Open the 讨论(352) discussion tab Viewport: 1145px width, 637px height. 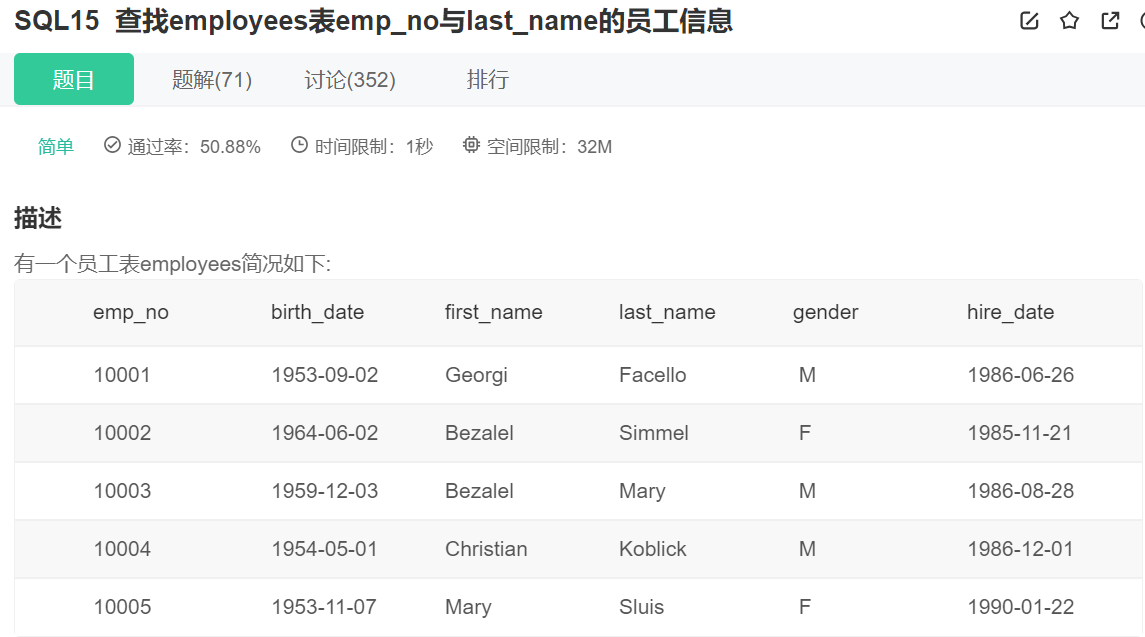click(350, 80)
